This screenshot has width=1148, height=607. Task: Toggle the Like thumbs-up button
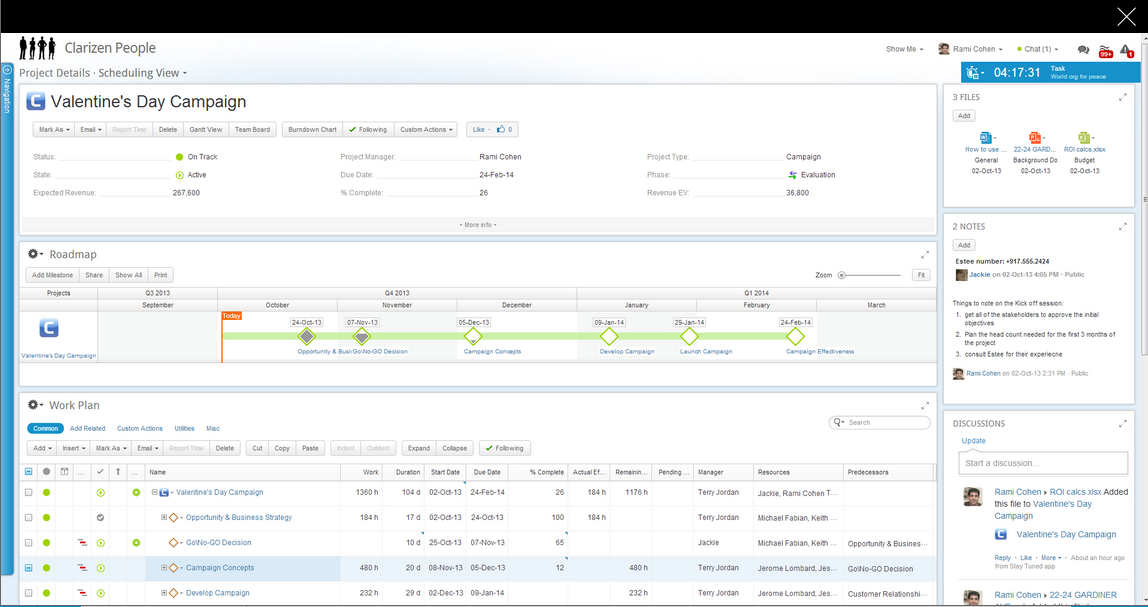click(493, 130)
